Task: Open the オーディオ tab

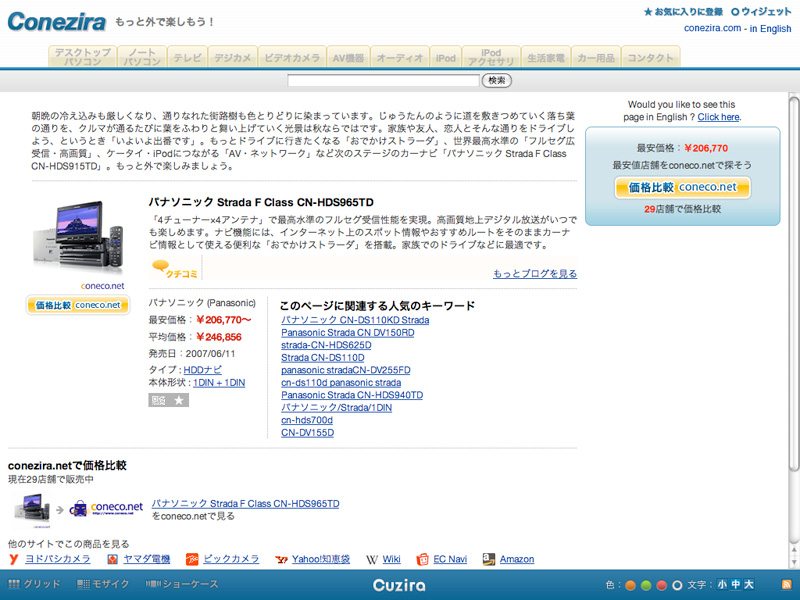Action: coord(400,58)
